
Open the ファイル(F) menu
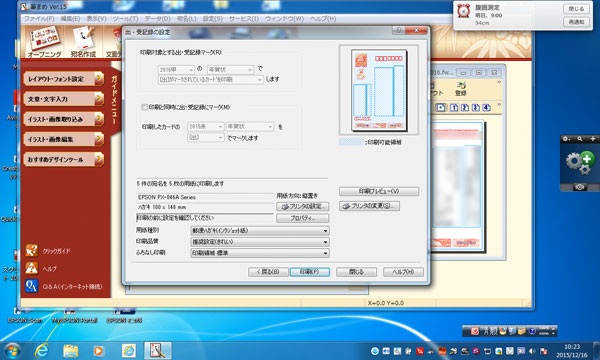[39, 18]
